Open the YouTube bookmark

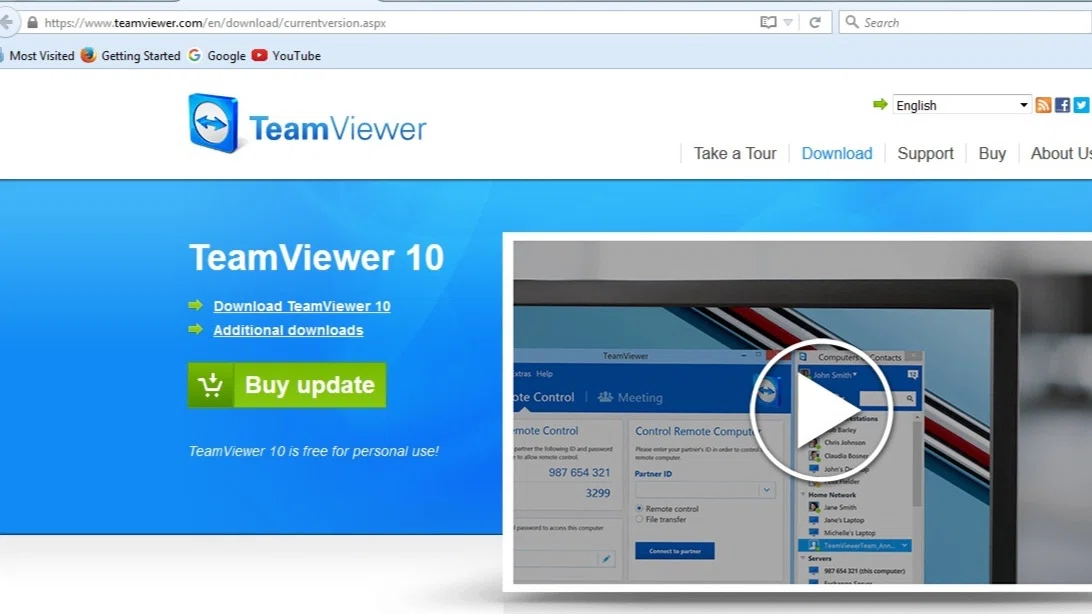click(286, 56)
